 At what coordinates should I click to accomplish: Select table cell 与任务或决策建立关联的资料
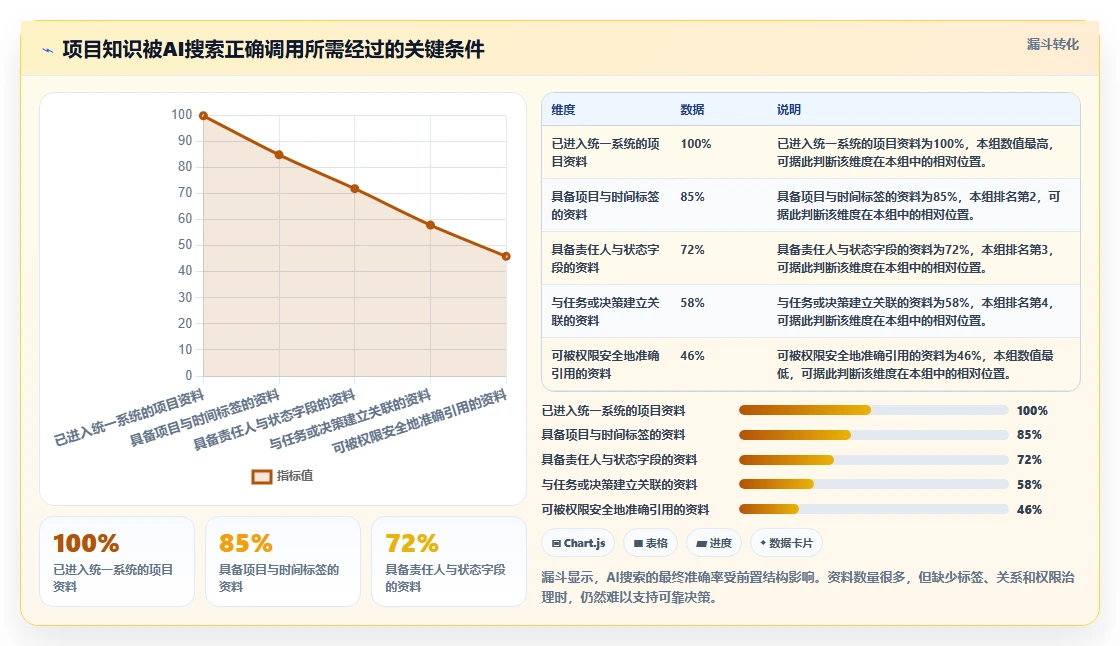click(x=606, y=312)
